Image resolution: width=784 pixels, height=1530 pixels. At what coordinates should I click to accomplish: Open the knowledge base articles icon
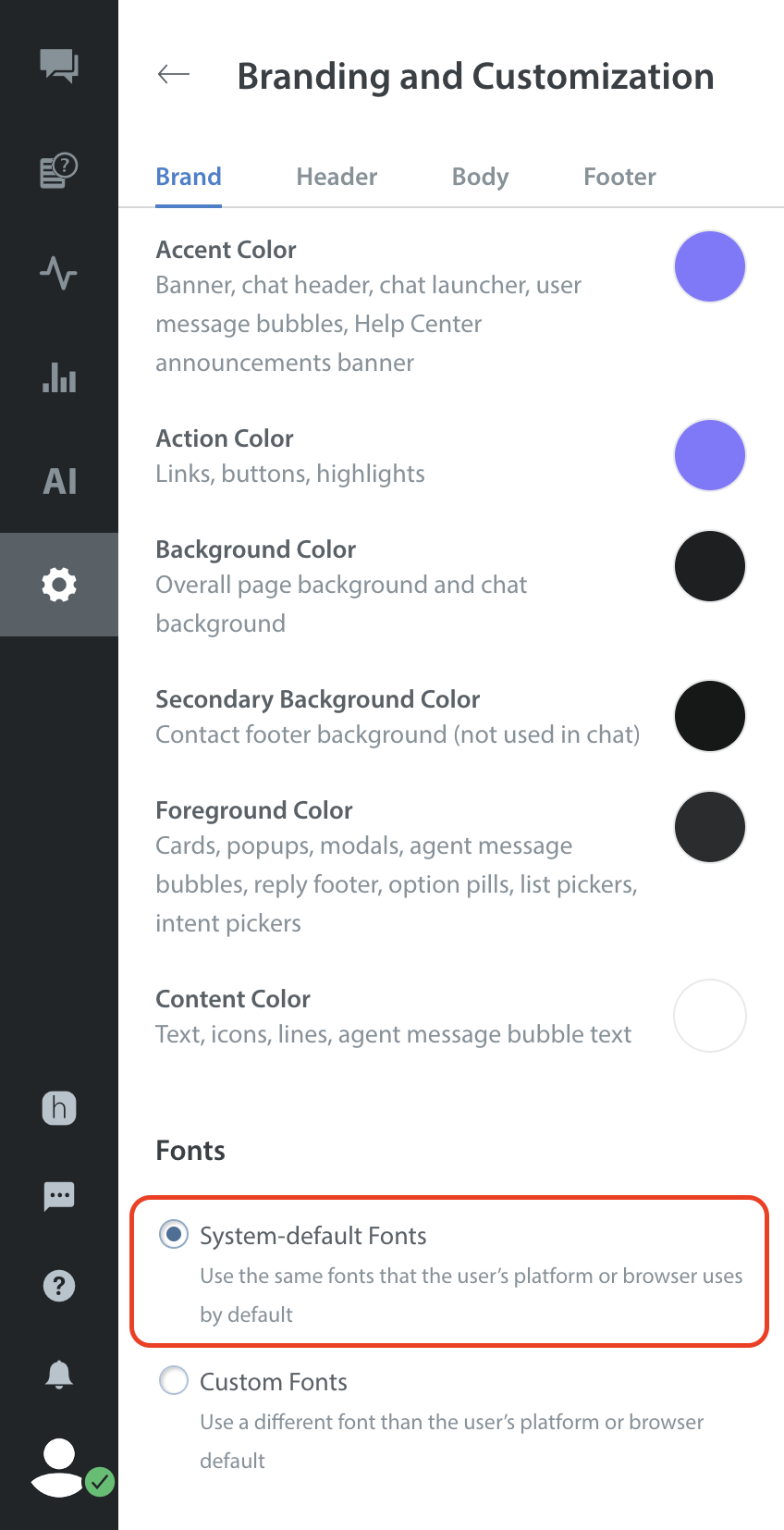point(59,171)
